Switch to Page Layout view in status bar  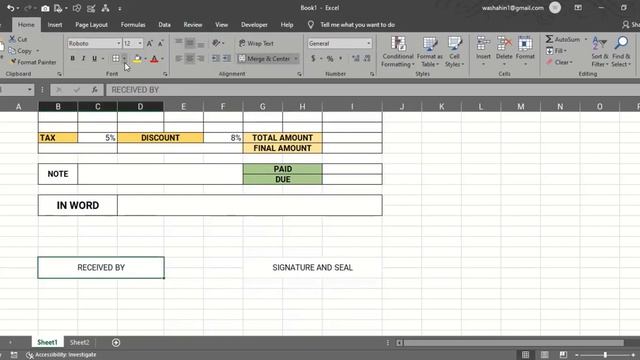point(544,355)
